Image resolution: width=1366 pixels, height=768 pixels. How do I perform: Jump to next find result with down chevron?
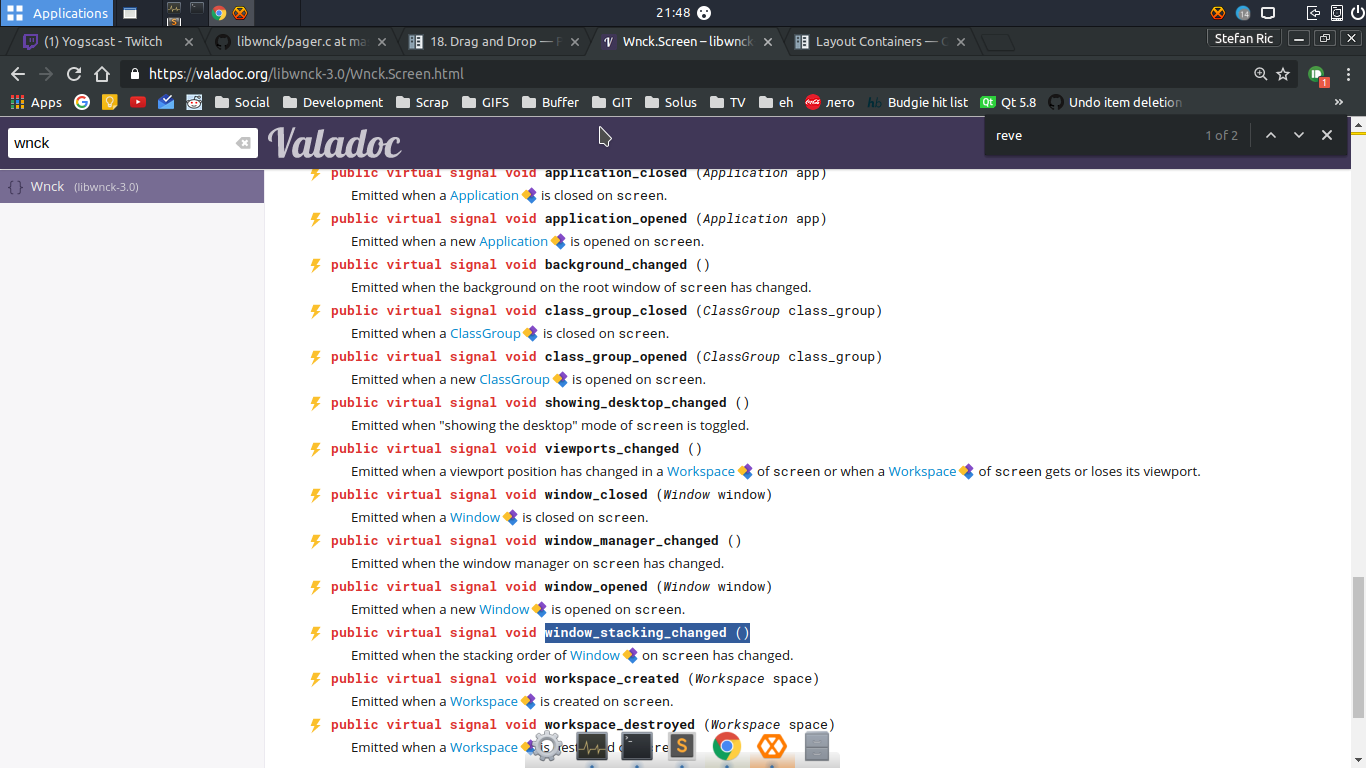tap(1299, 135)
